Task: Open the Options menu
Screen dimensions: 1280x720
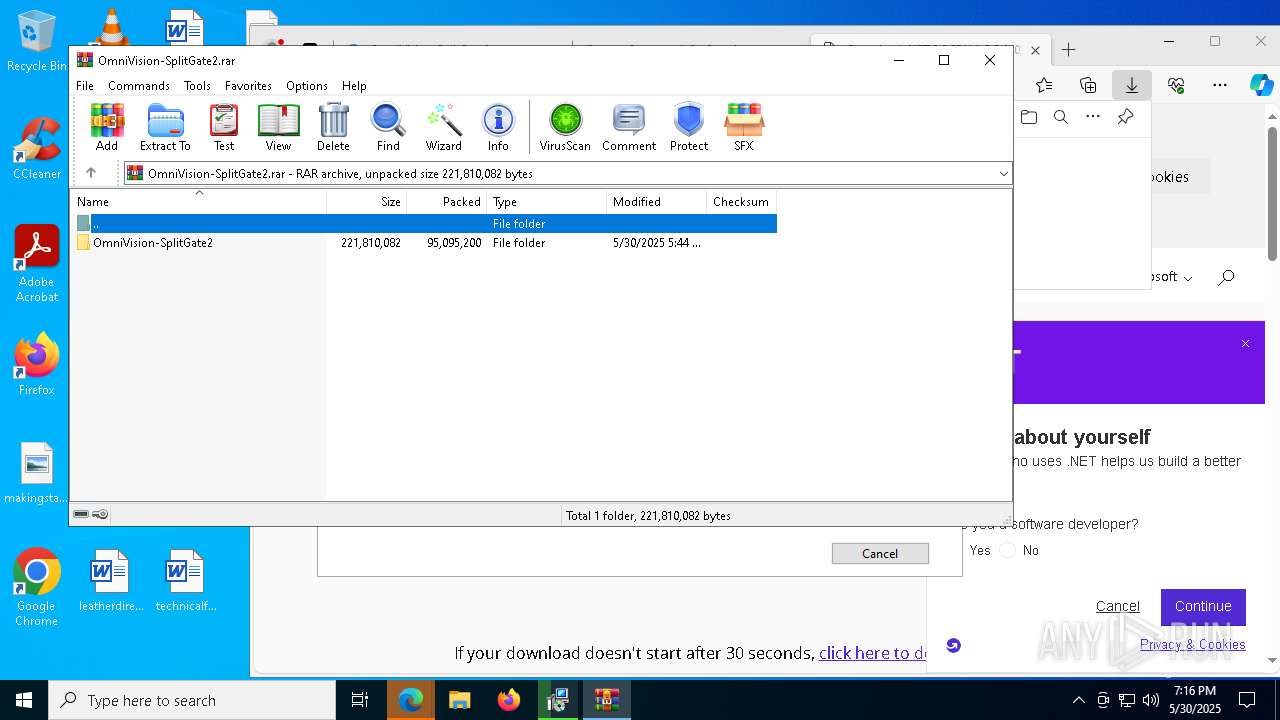Action: pos(307,86)
